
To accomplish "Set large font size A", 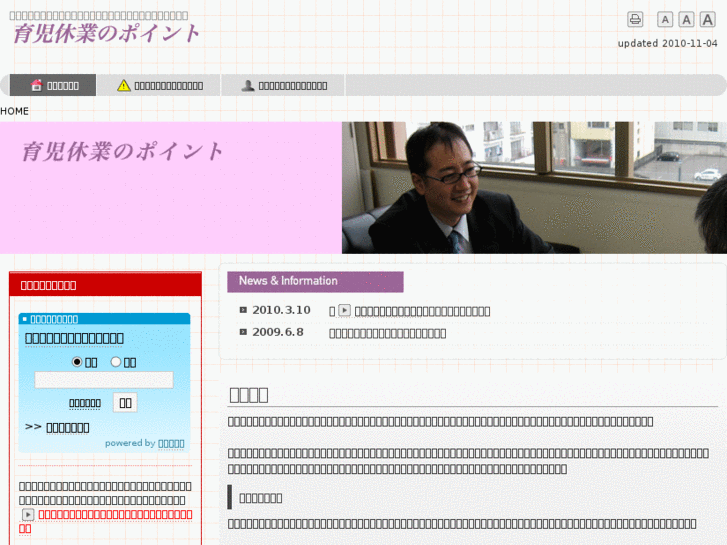I will 707,19.
